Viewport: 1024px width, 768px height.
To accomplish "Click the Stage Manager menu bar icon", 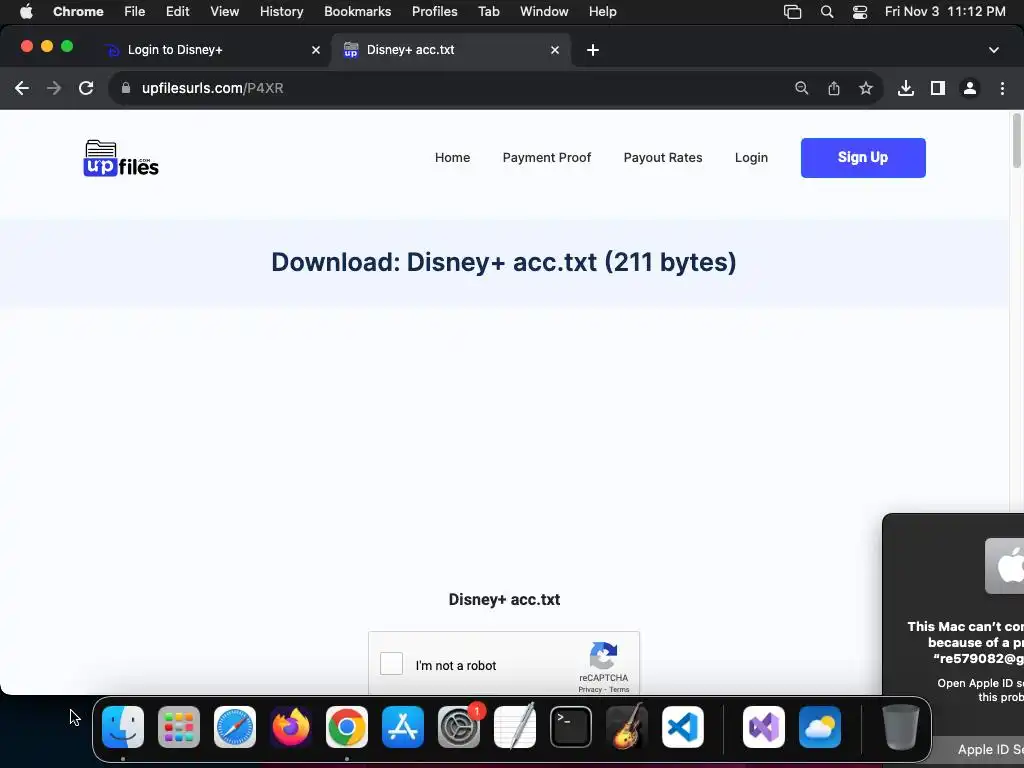I will [x=792, y=12].
